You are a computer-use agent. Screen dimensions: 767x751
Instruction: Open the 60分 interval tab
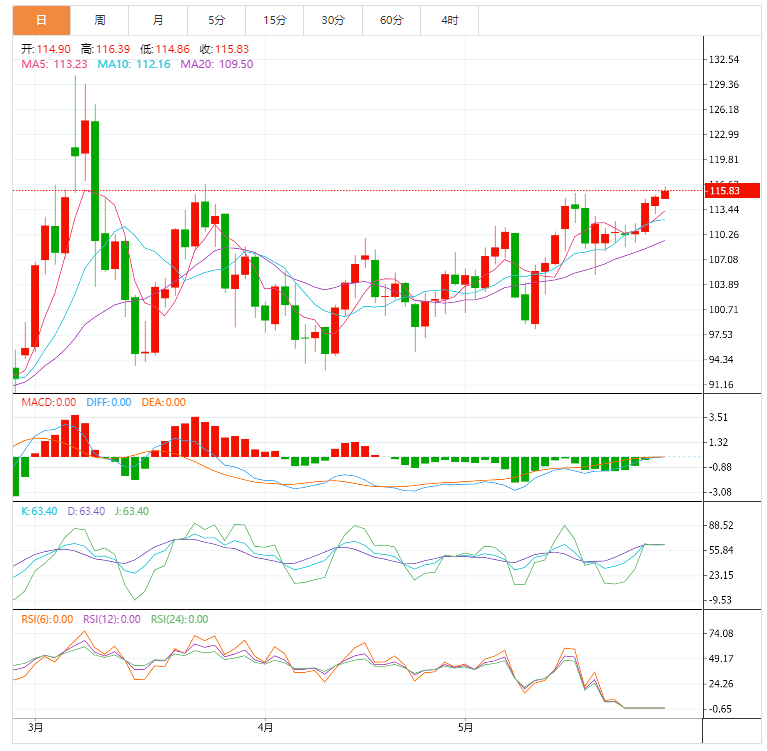coord(391,20)
